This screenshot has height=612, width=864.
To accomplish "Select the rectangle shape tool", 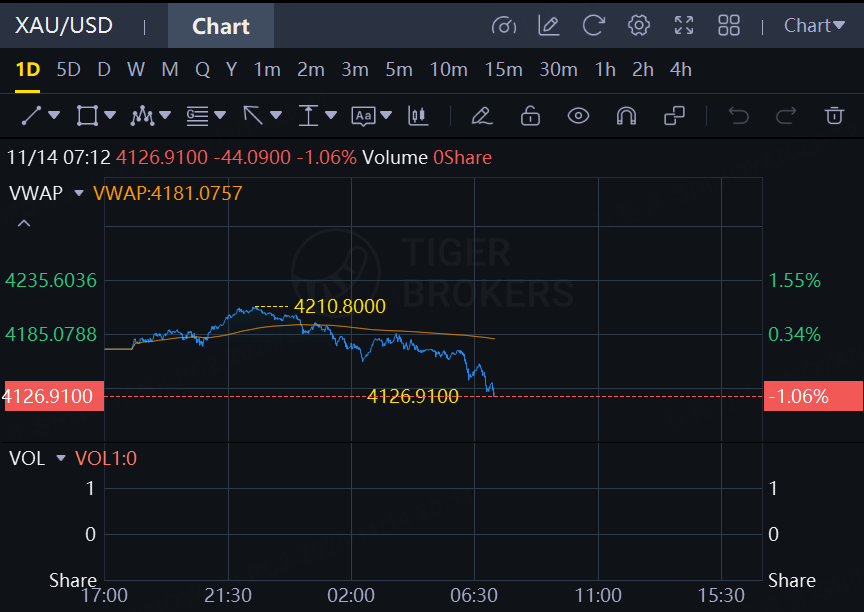I will 87,116.
